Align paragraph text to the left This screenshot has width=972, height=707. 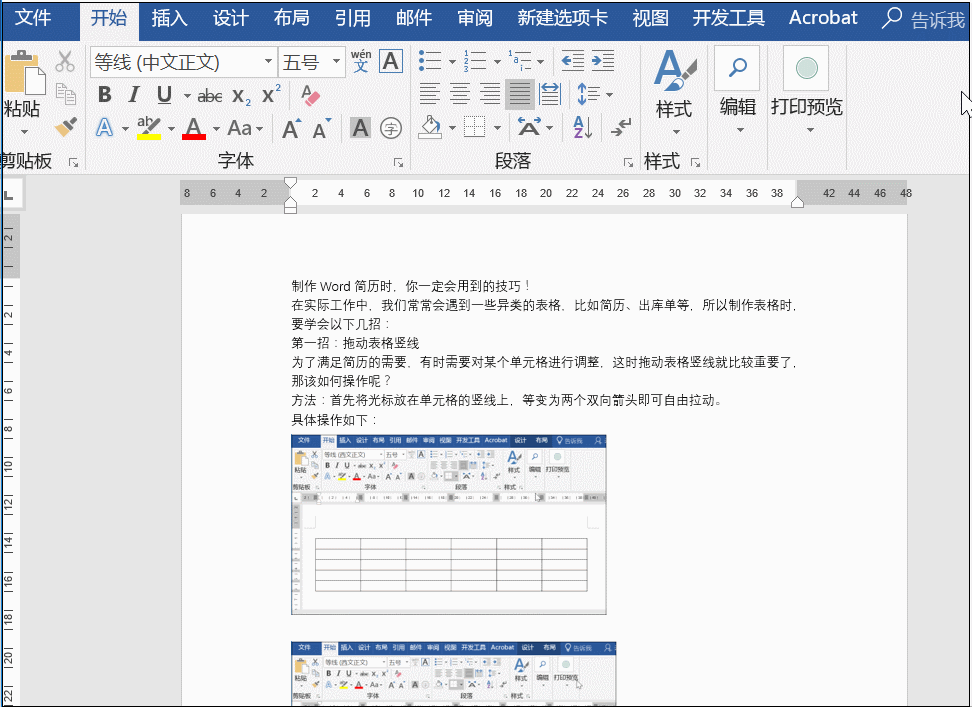[429, 94]
